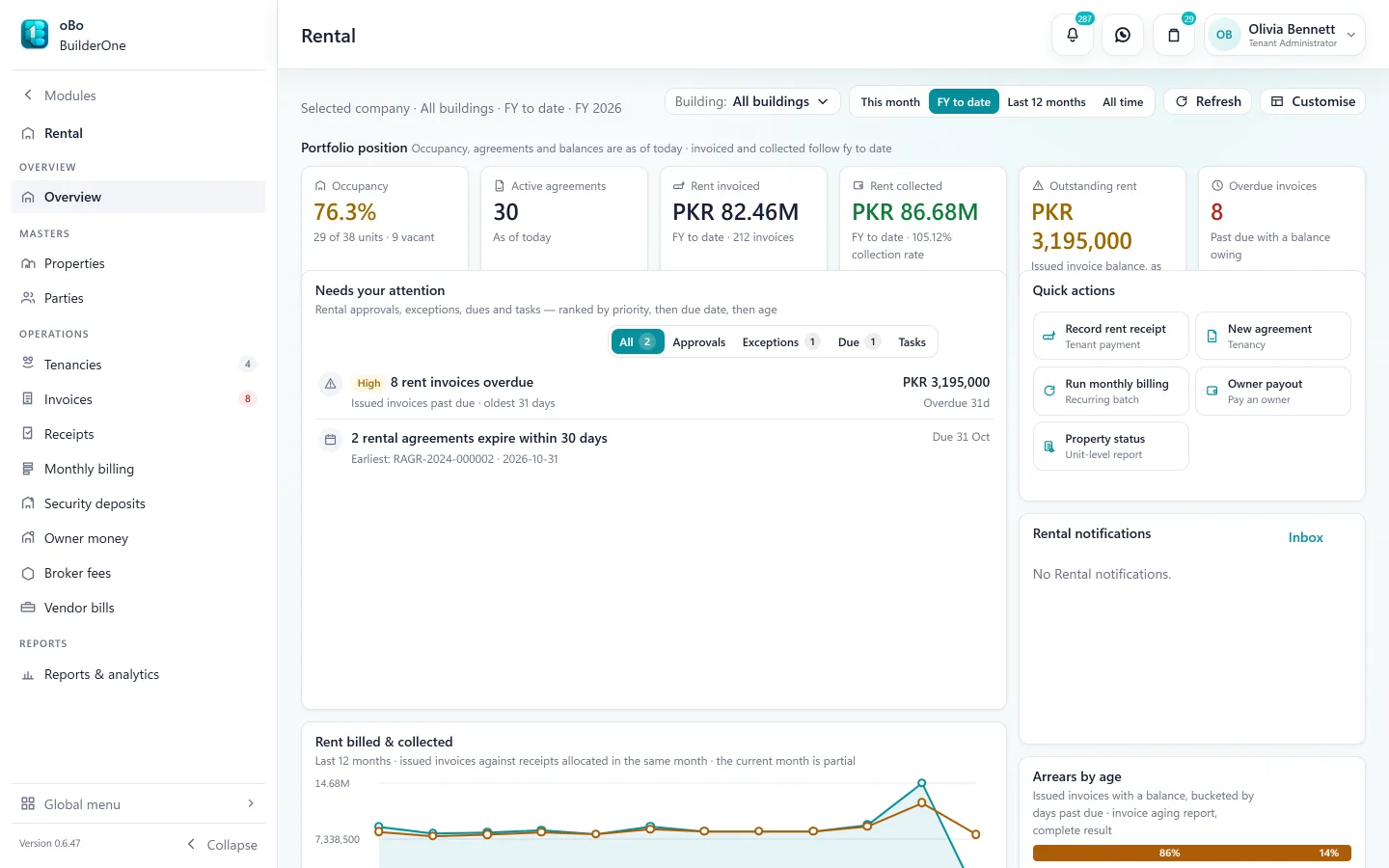Click the Customise button

coord(1313,101)
